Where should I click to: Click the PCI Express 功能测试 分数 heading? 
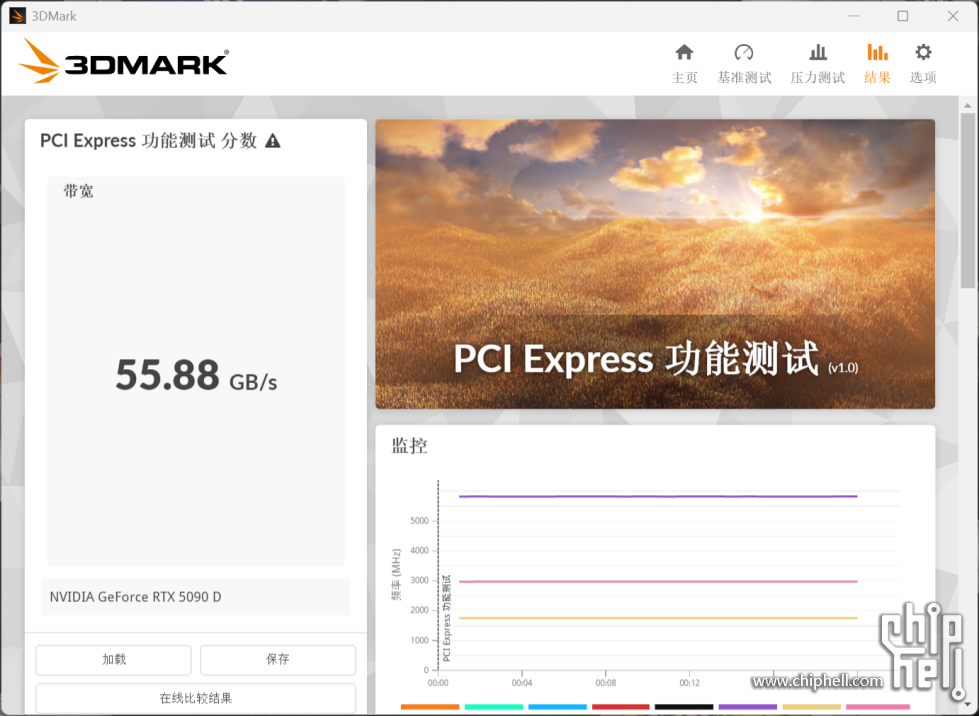(149, 141)
